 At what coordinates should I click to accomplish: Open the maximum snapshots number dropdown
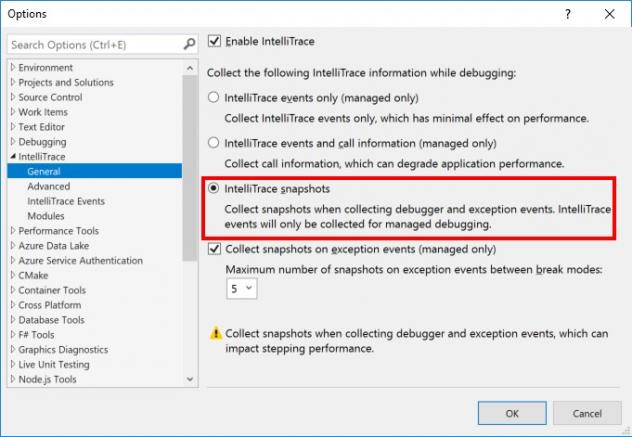click(x=242, y=288)
